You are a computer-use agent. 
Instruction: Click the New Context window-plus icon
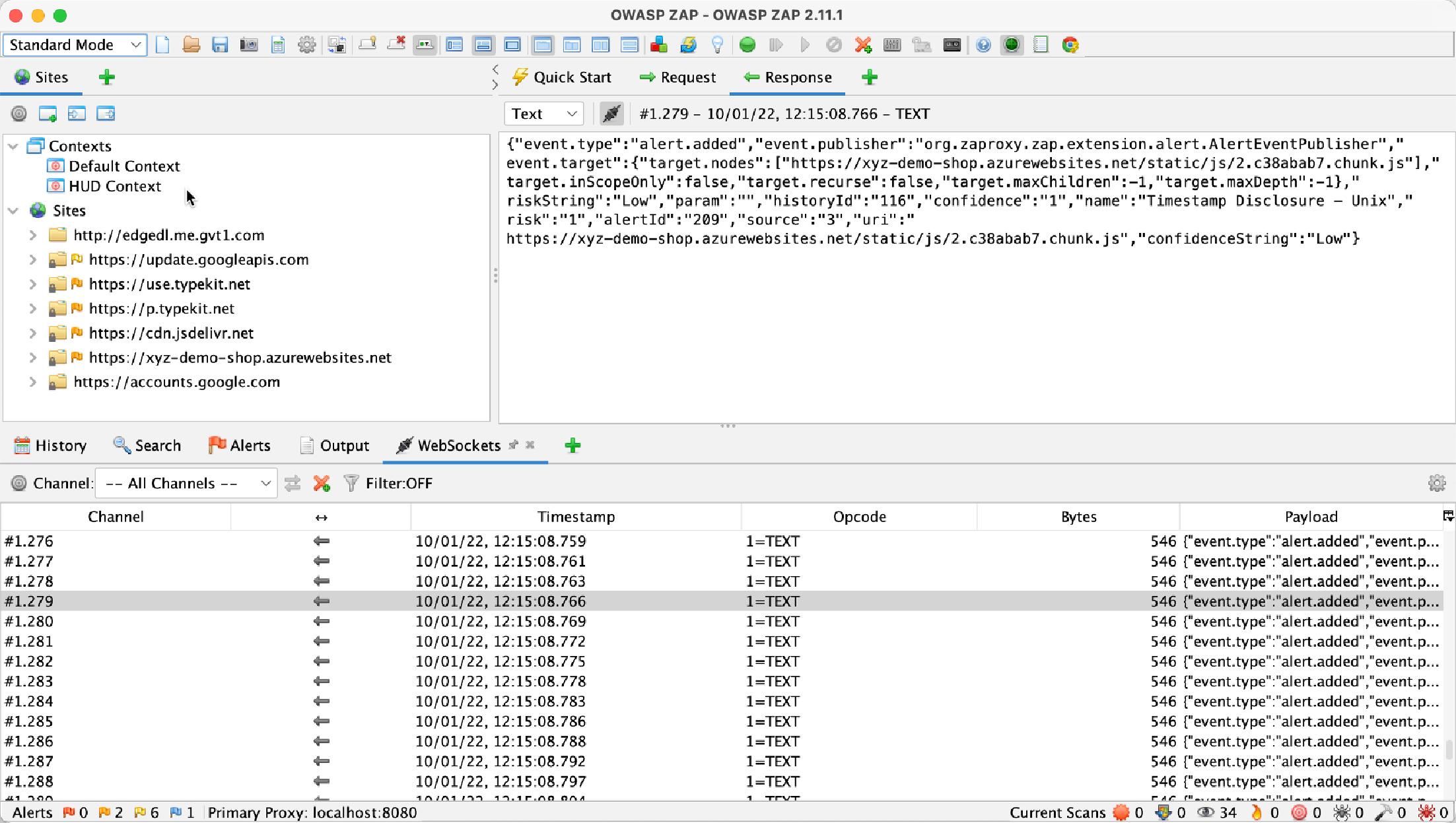[48, 114]
